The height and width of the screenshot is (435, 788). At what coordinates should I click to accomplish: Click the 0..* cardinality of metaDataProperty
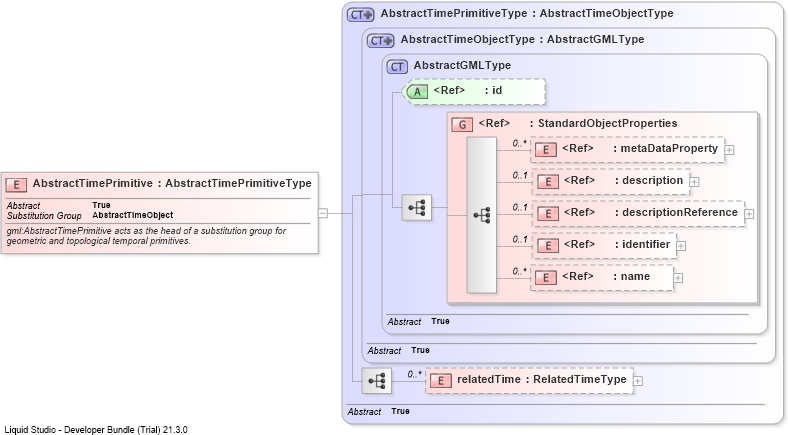pyautogui.click(x=520, y=144)
